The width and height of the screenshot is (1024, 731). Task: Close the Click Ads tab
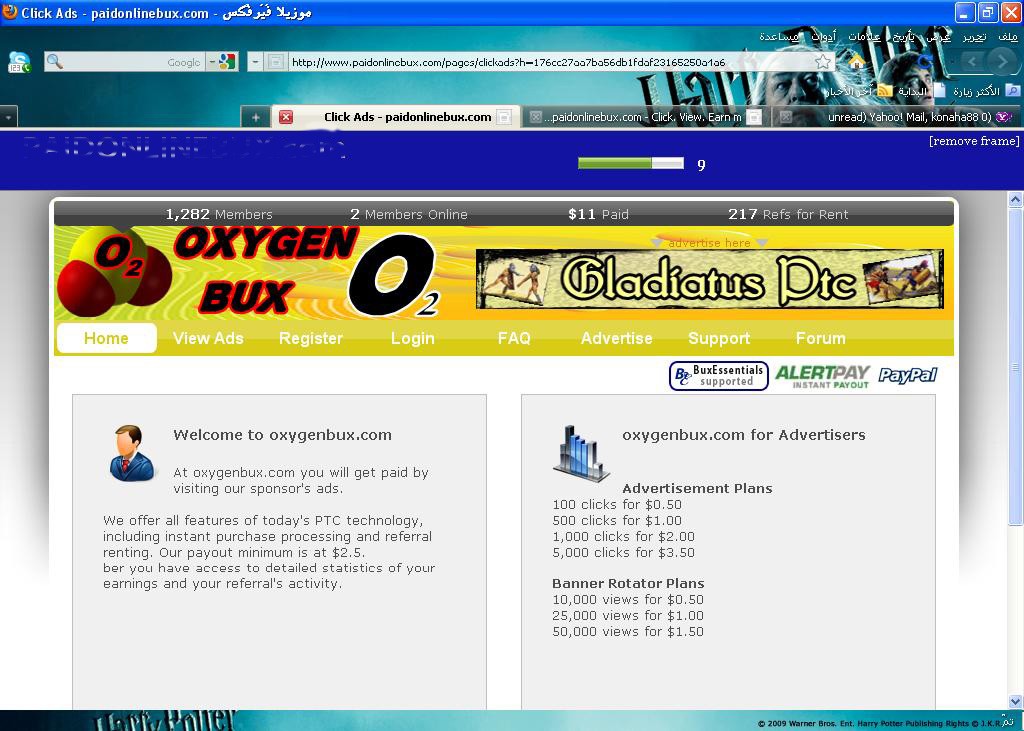coord(285,117)
